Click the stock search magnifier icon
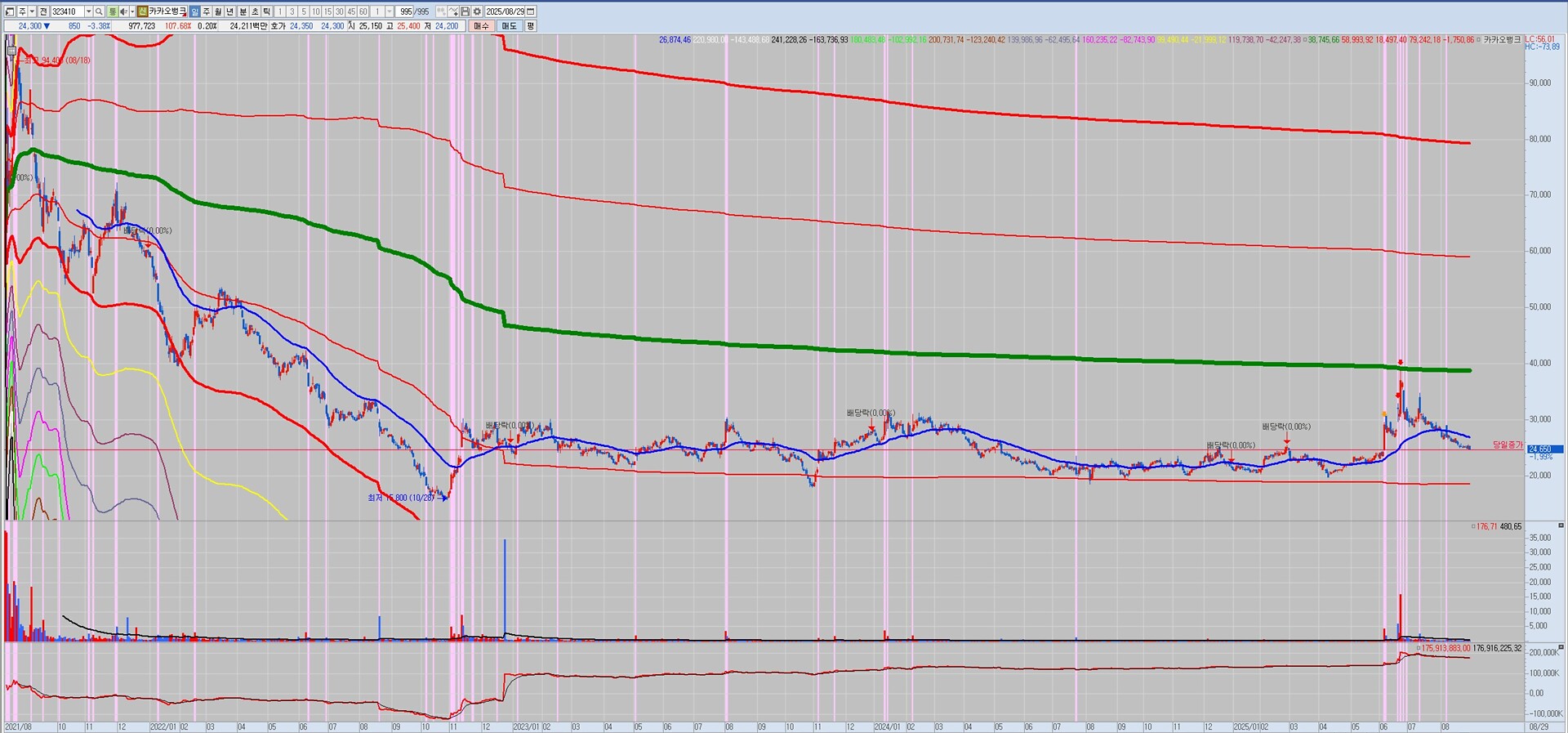The height and width of the screenshot is (733, 1568). point(99,11)
